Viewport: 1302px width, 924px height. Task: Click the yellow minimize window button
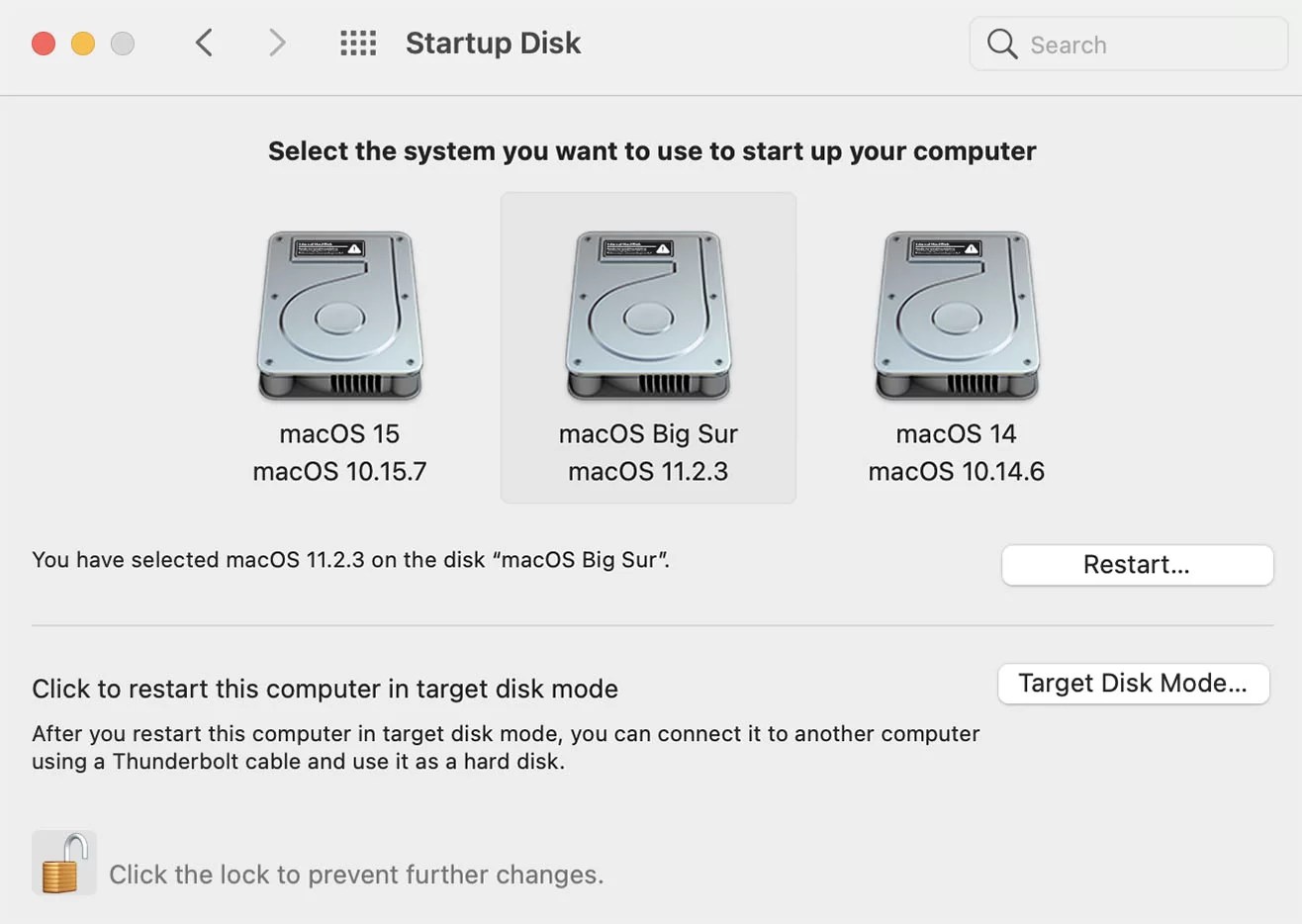(x=82, y=44)
